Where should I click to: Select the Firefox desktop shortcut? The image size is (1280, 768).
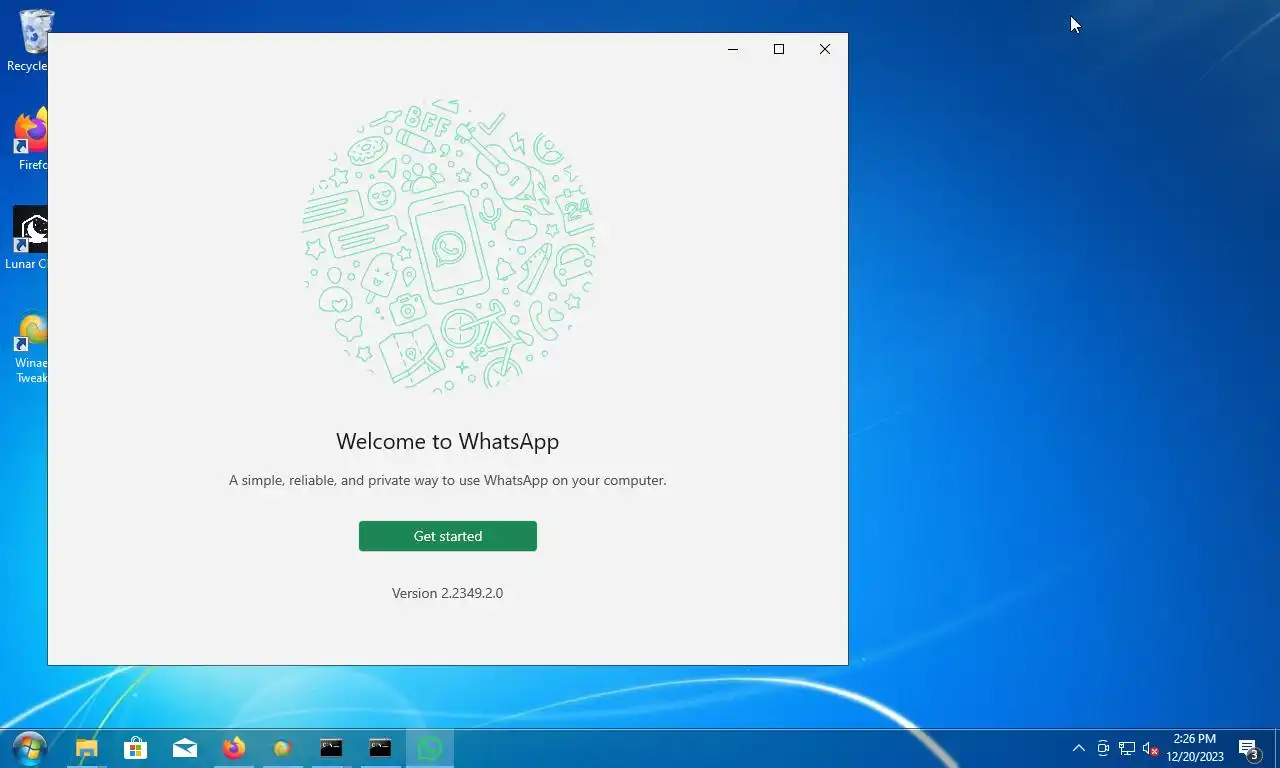(30, 140)
